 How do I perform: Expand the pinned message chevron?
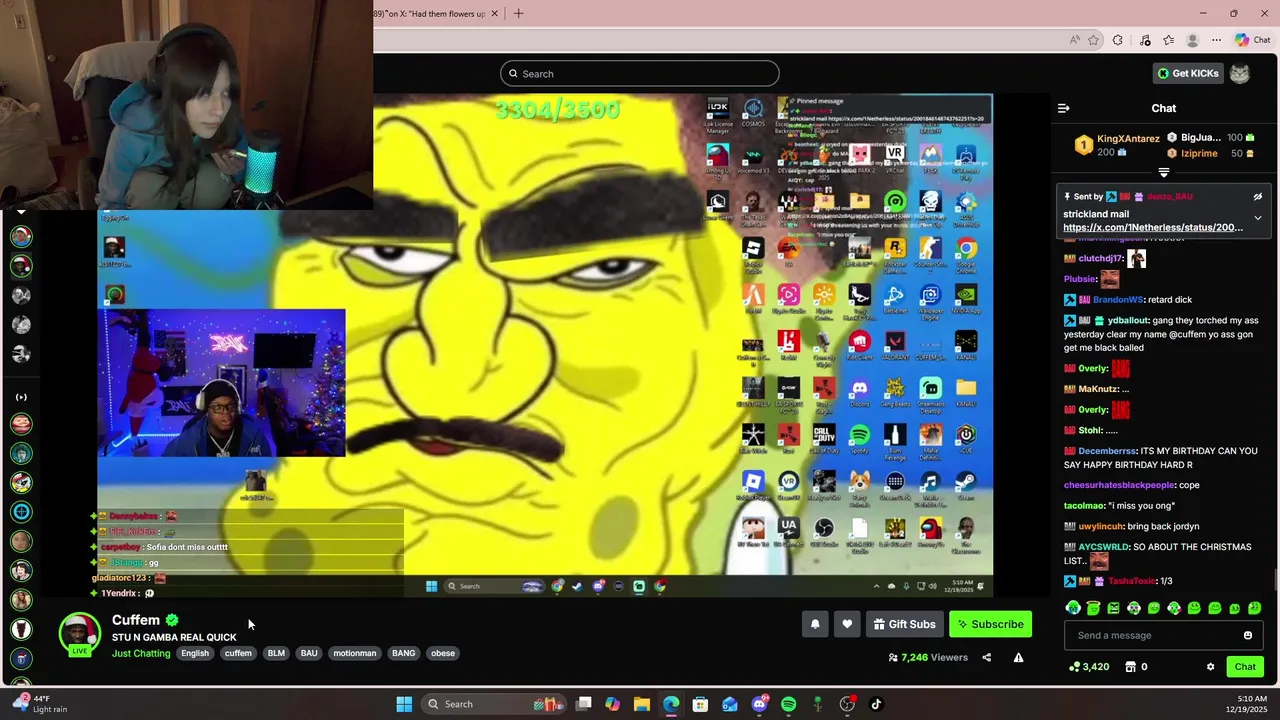pyautogui.click(x=1258, y=217)
